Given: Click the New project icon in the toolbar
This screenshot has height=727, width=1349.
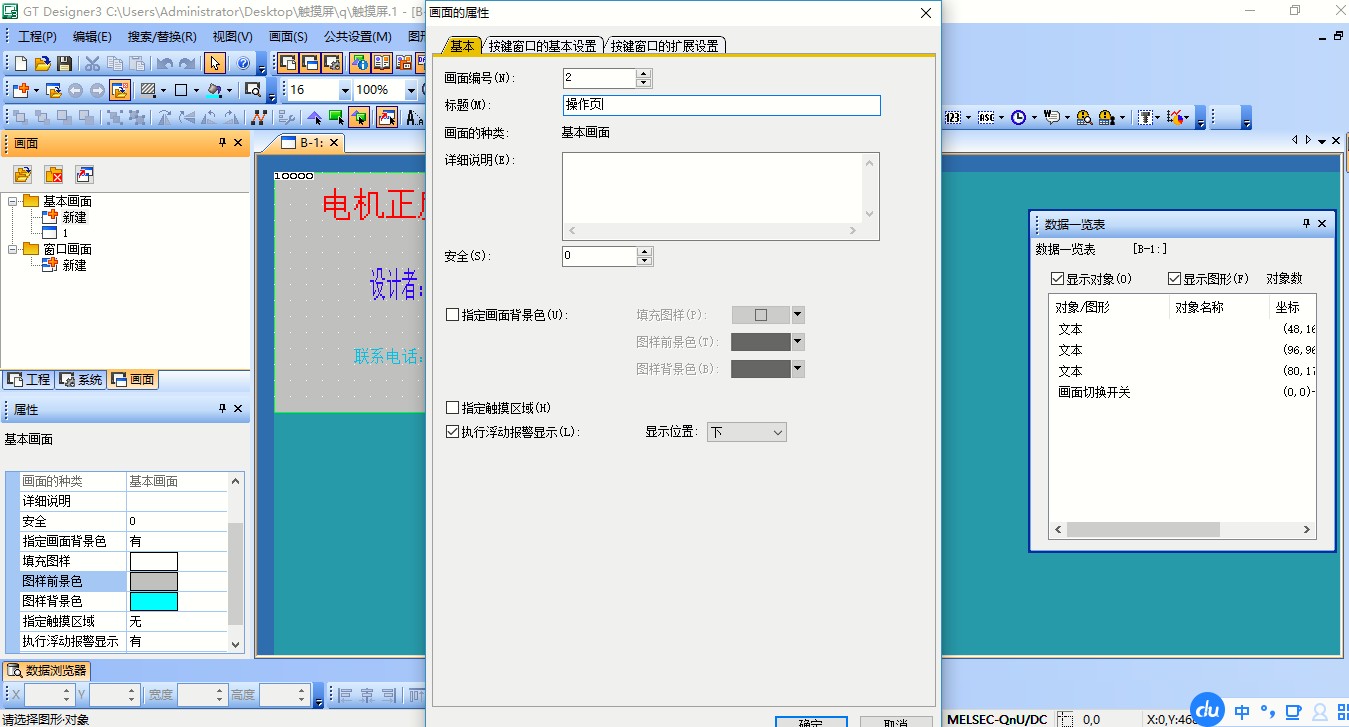Looking at the screenshot, I should click(x=21, y=63).
